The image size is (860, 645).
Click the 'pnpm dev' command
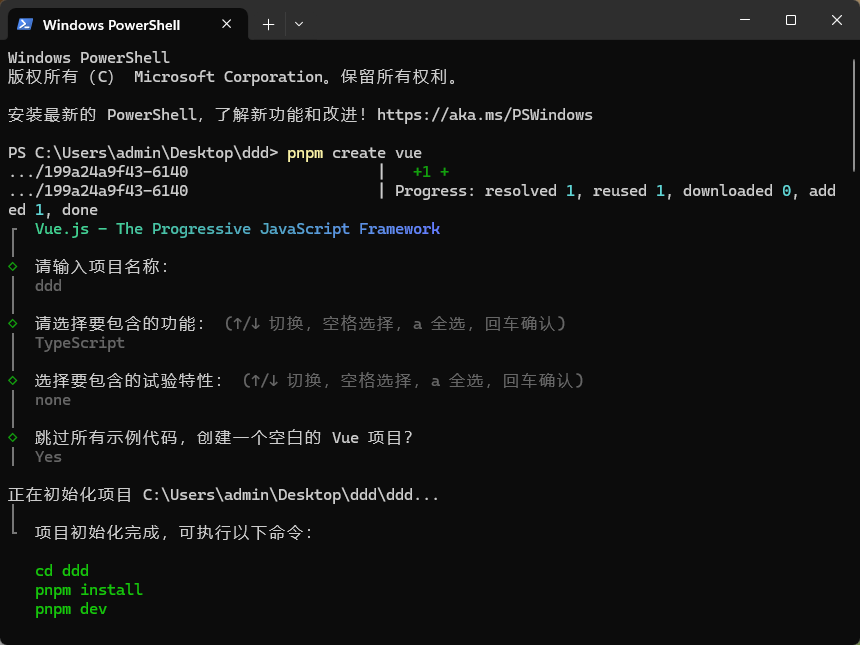(71, 609)
